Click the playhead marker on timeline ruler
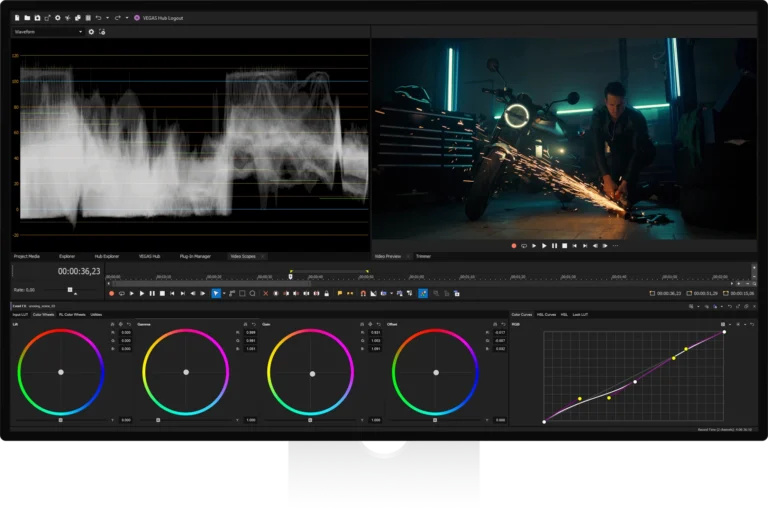 point(290,277)
